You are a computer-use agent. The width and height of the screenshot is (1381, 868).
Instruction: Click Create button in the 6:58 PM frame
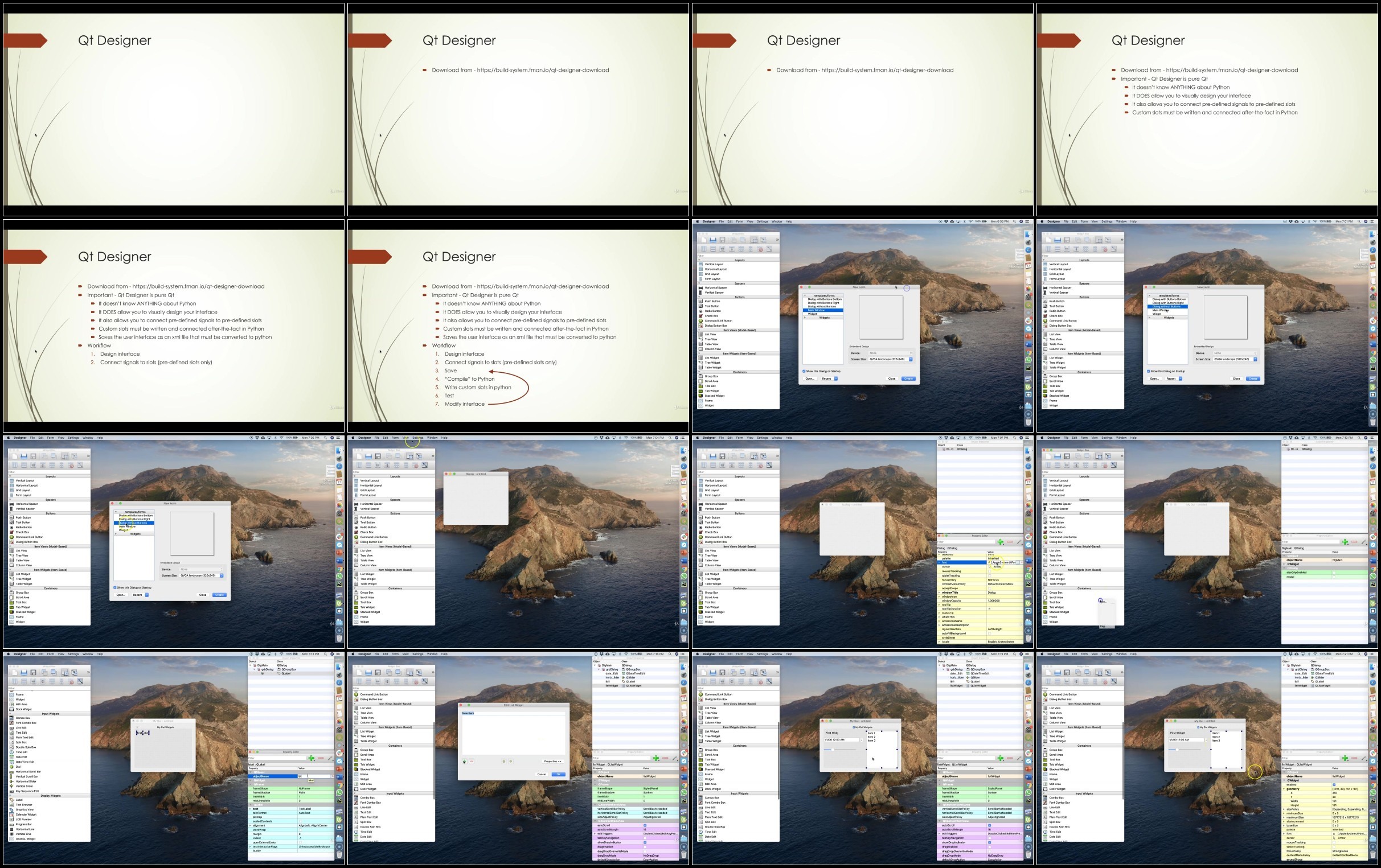click(x=908, y=379)
